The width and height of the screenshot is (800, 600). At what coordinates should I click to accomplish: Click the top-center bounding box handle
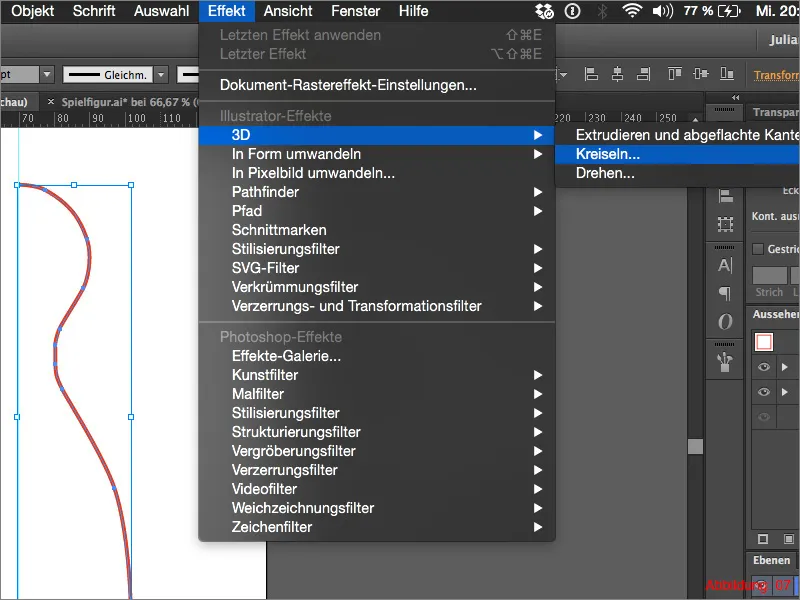[x=74, y=185]
